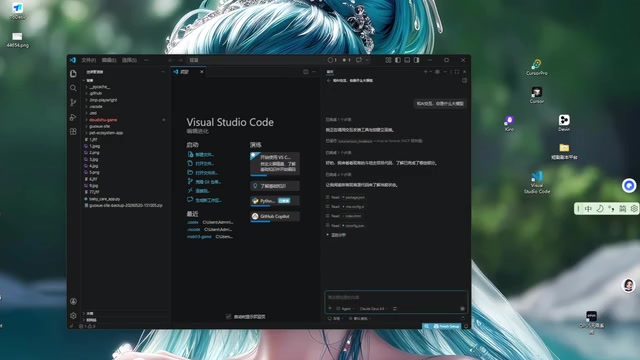Open the Extensions view
This screenshot has width=640, height=360.
(x=73, y=131)
